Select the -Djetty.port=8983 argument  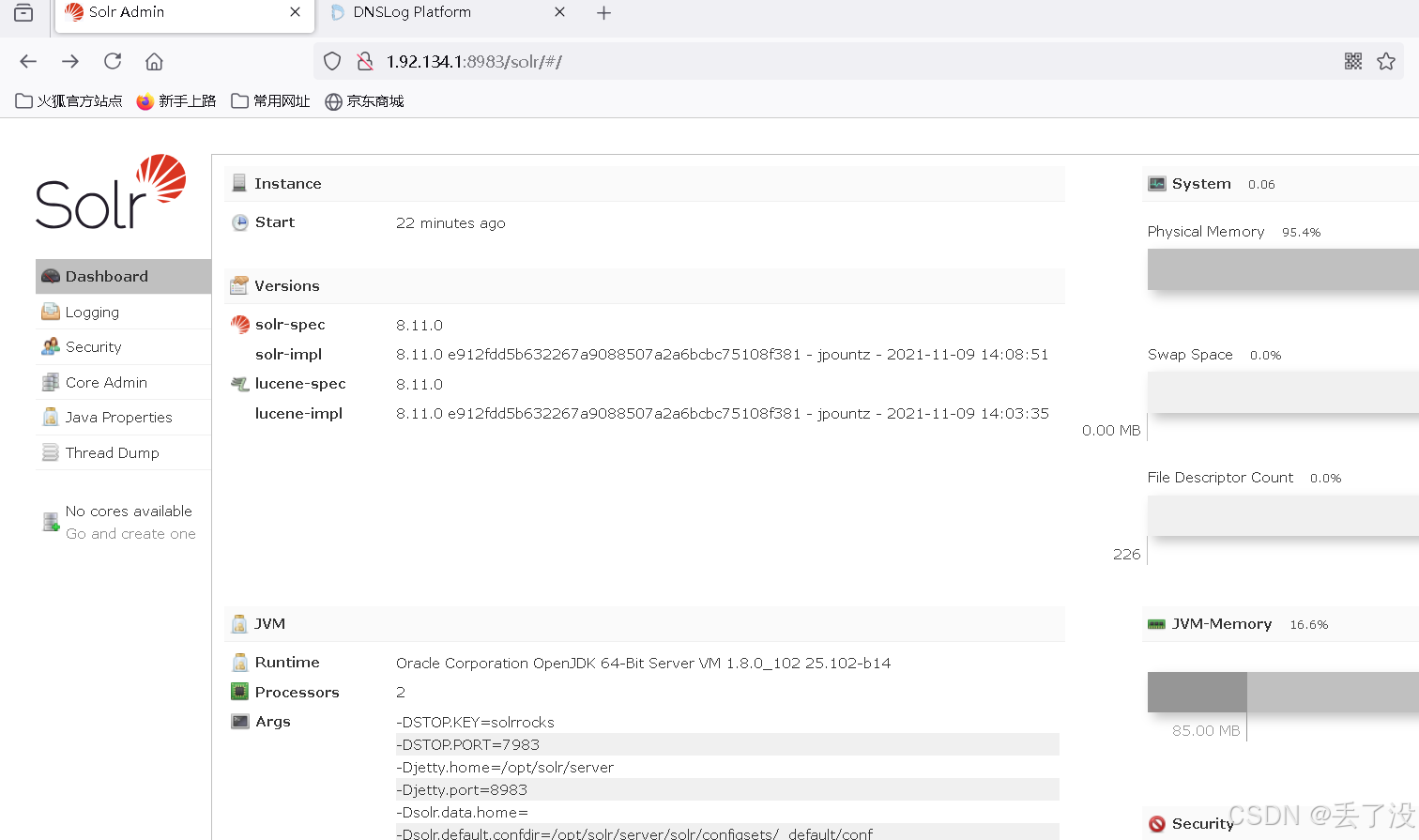click(x=462, y=789)
